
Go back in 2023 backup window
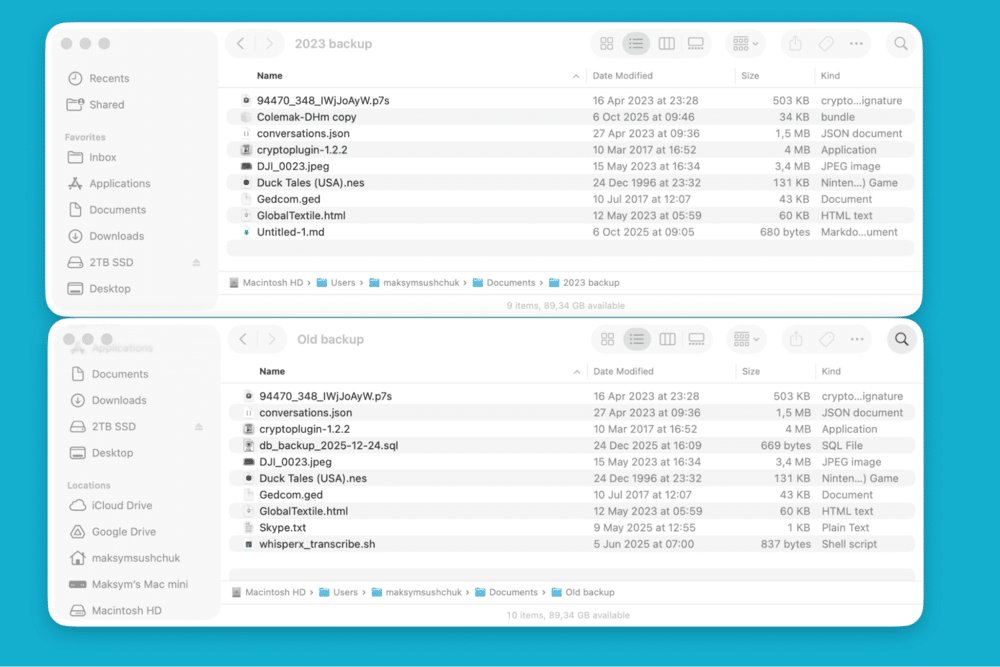240,43
